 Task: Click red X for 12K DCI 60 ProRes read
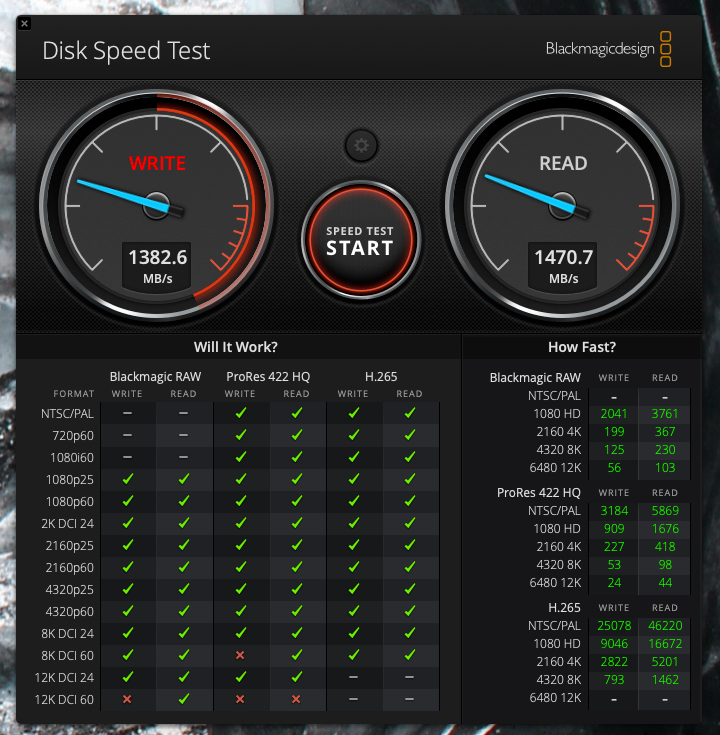[296, 699]
